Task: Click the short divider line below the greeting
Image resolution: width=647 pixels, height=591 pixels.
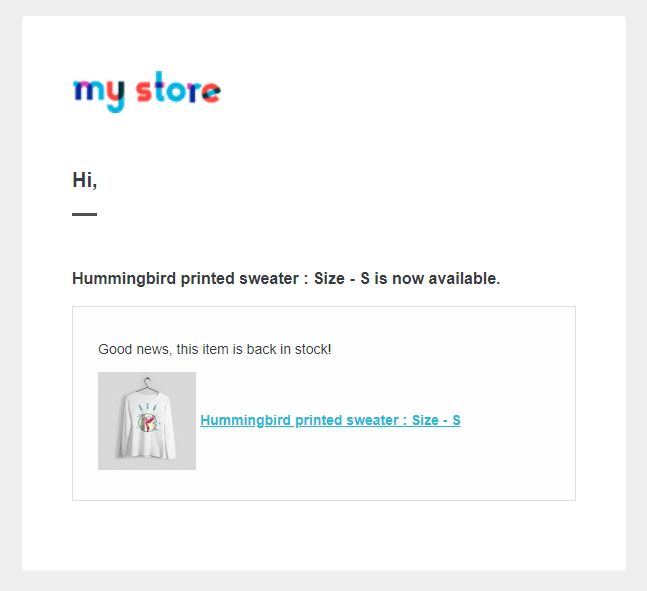Action: (85, 214)
